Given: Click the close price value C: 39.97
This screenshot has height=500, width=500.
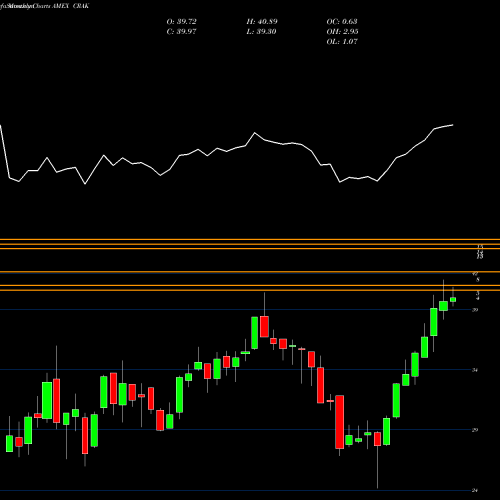Looking at the screenshot, I should [181, 32].
